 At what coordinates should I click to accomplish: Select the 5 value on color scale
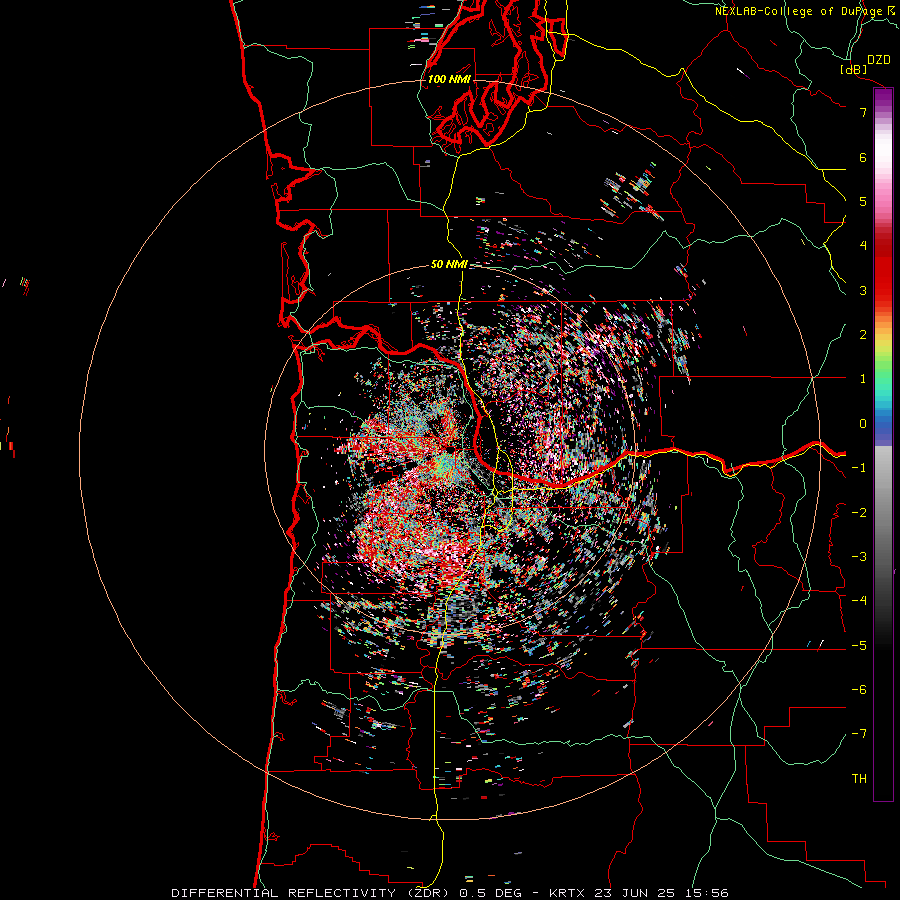tap(863, 201)
